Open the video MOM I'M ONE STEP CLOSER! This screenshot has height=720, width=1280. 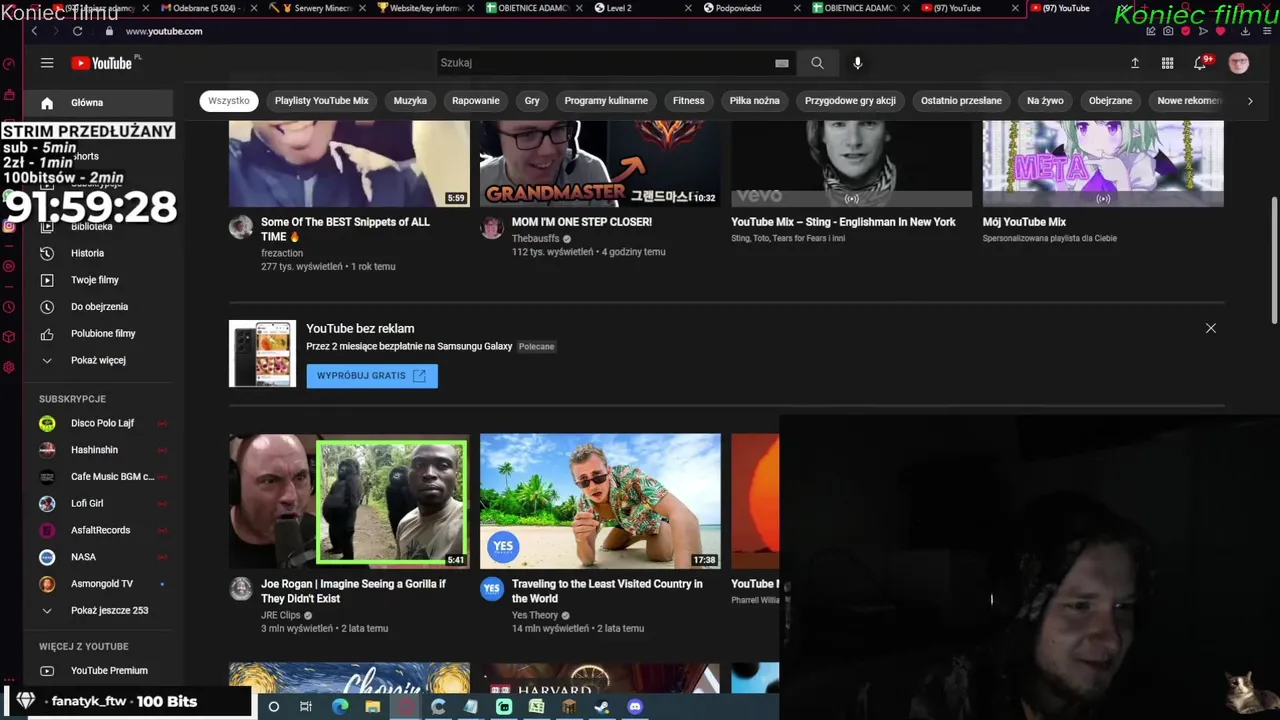pos(582,222)
